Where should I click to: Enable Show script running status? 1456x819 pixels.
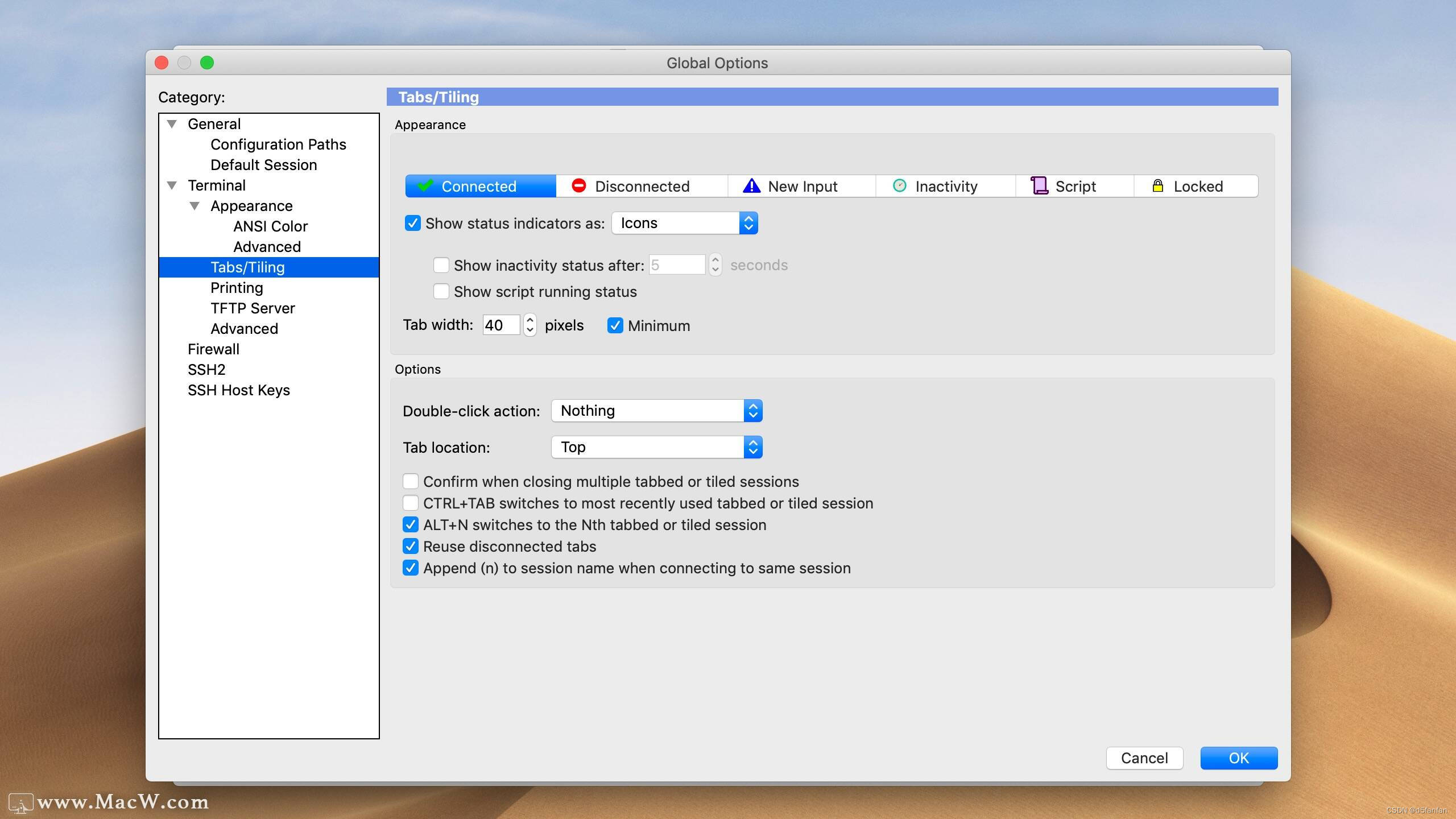(441, 291)
